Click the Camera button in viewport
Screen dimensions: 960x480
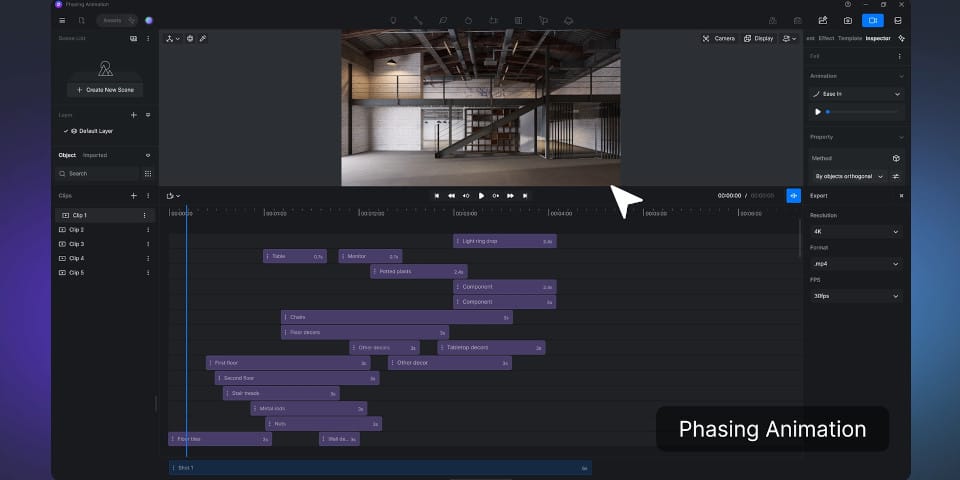718,38
